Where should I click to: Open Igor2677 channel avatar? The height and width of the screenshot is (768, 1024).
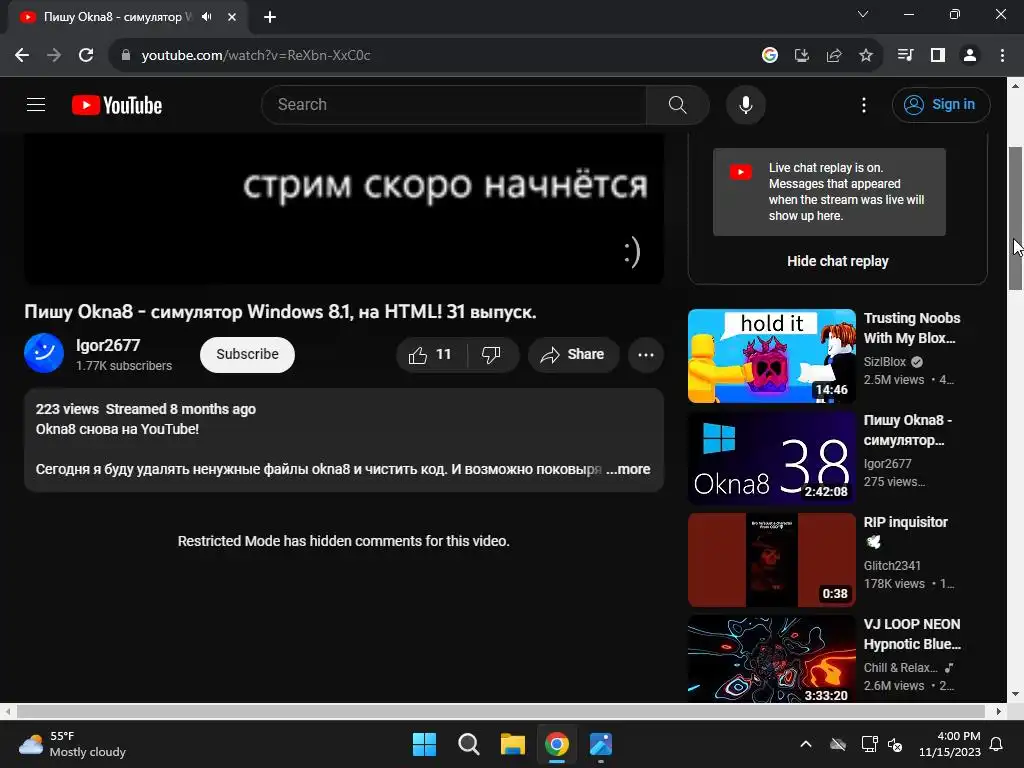point(44,353)
